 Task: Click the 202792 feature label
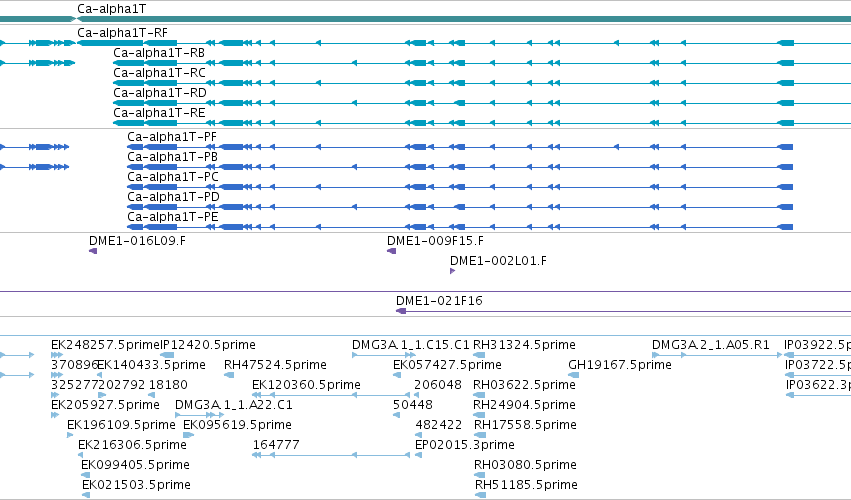122,385
